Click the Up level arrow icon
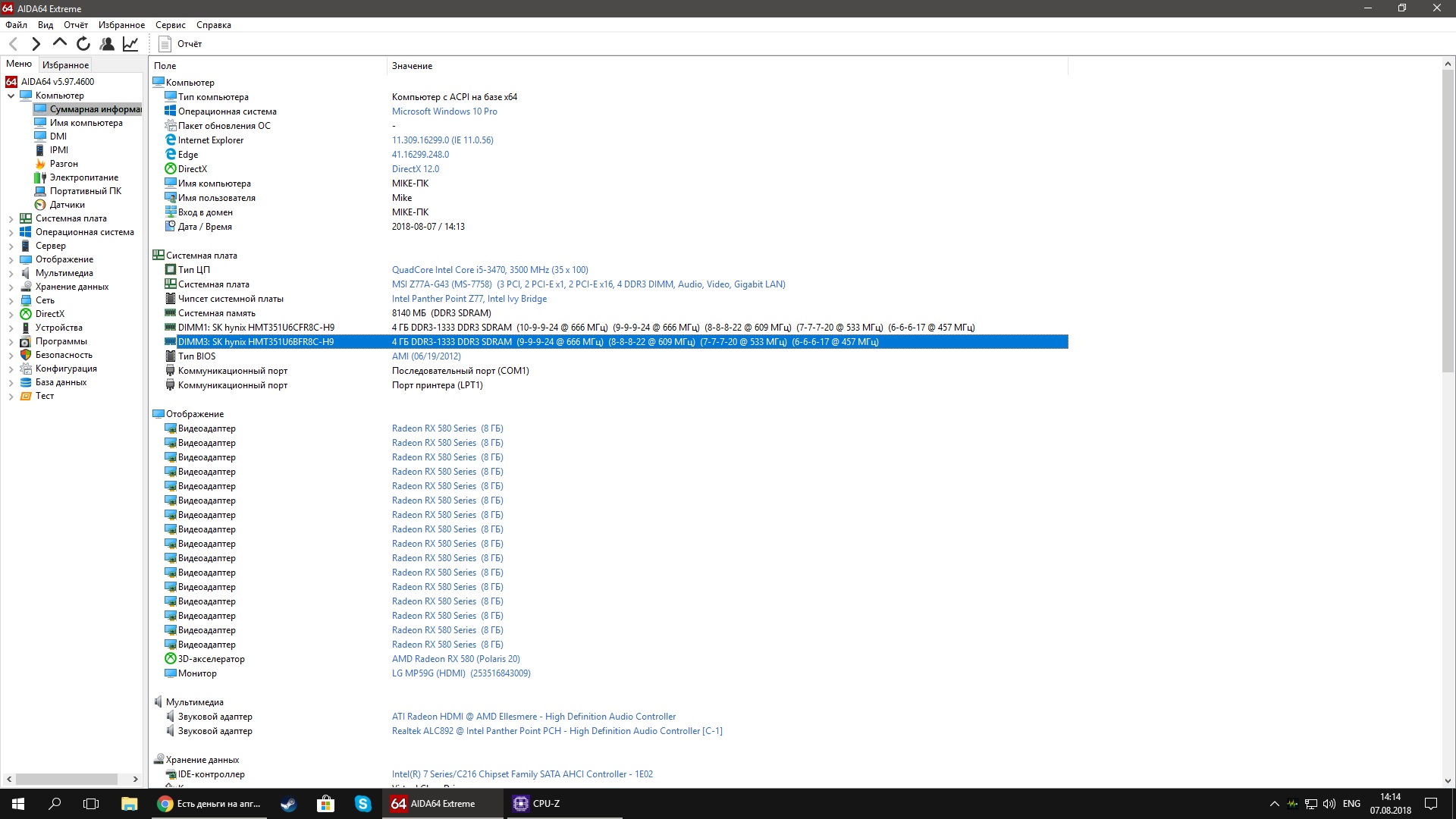 click(59, 43)
